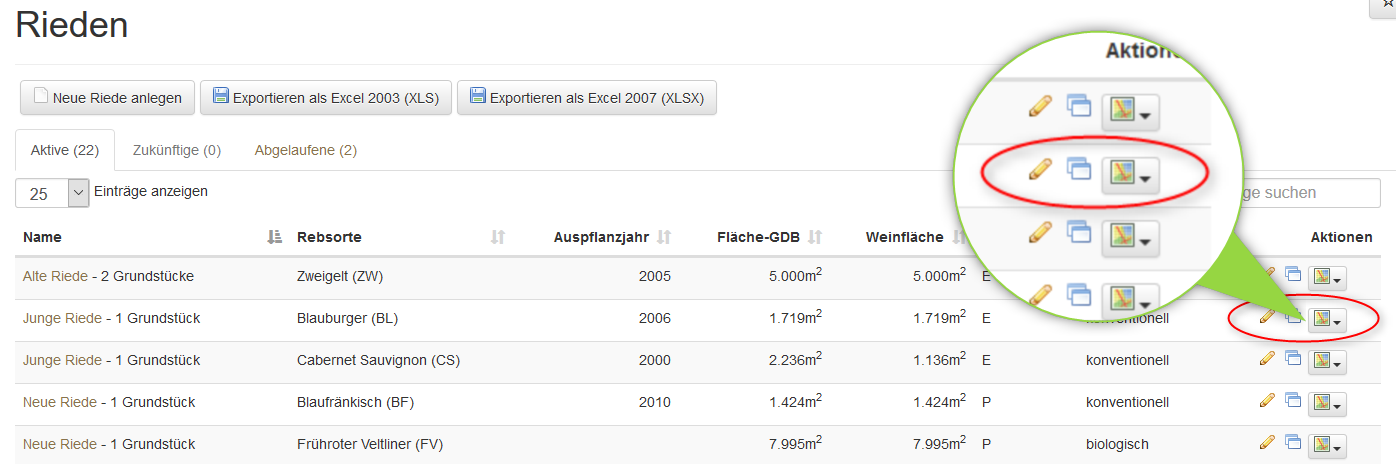Viewport: 1396px width, 464px height.
Task: Open map actions dropdown for Blauburger row
Action: [1327, 319]
